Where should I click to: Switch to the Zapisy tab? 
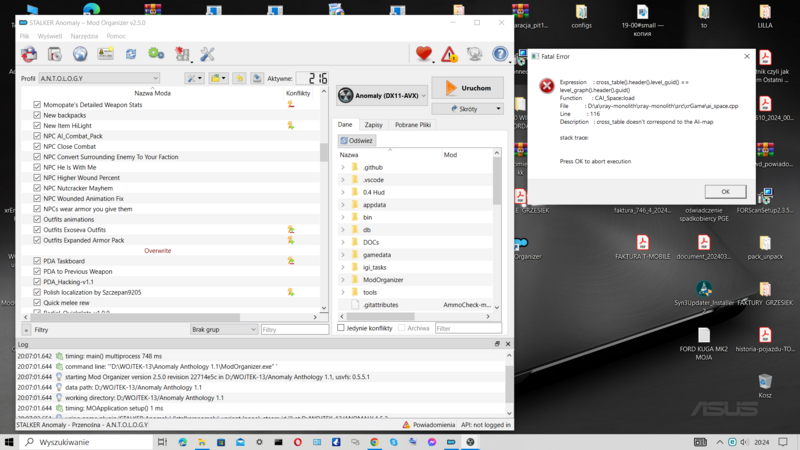373,125
